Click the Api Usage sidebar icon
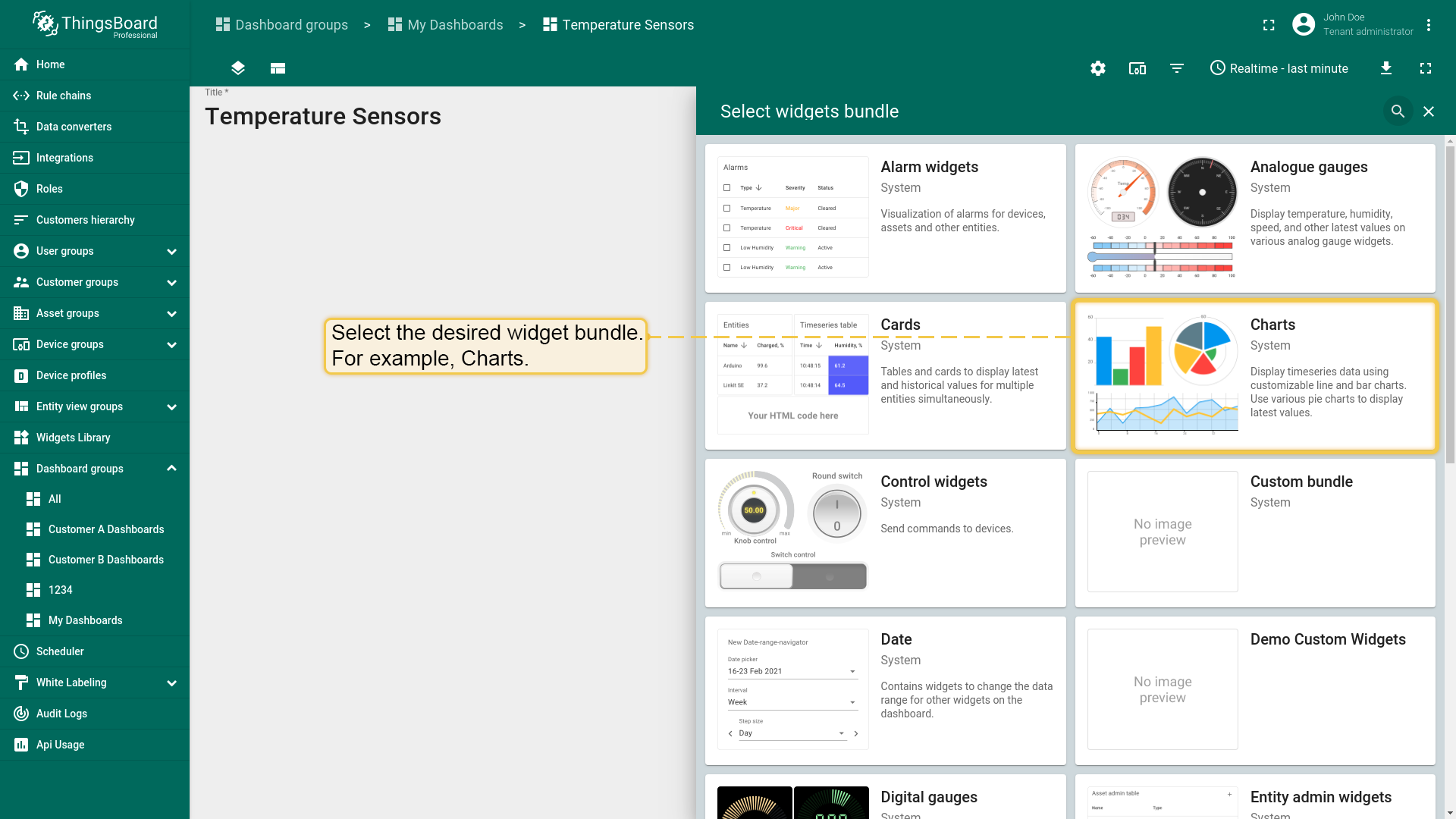The height and width of the screenshot is (819, 1456). 21,745
